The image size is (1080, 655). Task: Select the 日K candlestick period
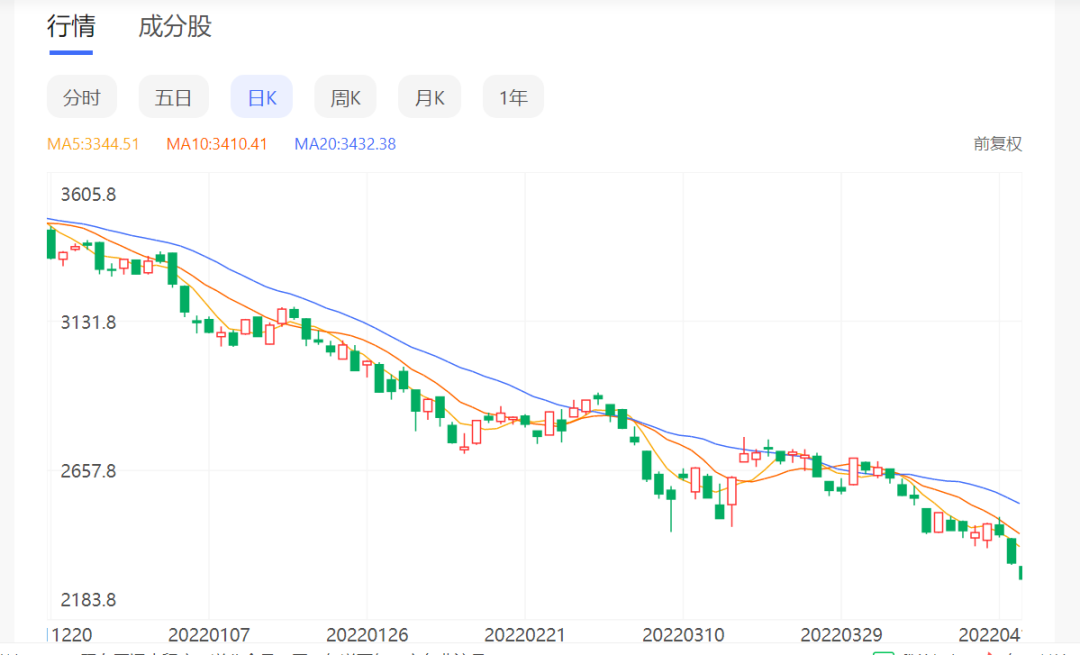[262, 97]
